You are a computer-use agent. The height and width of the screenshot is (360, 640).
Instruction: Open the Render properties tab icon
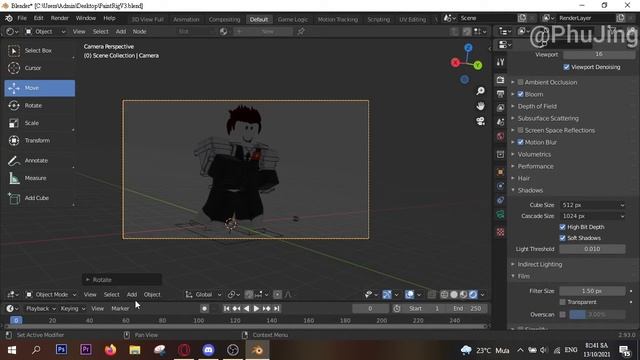(500, 80)
